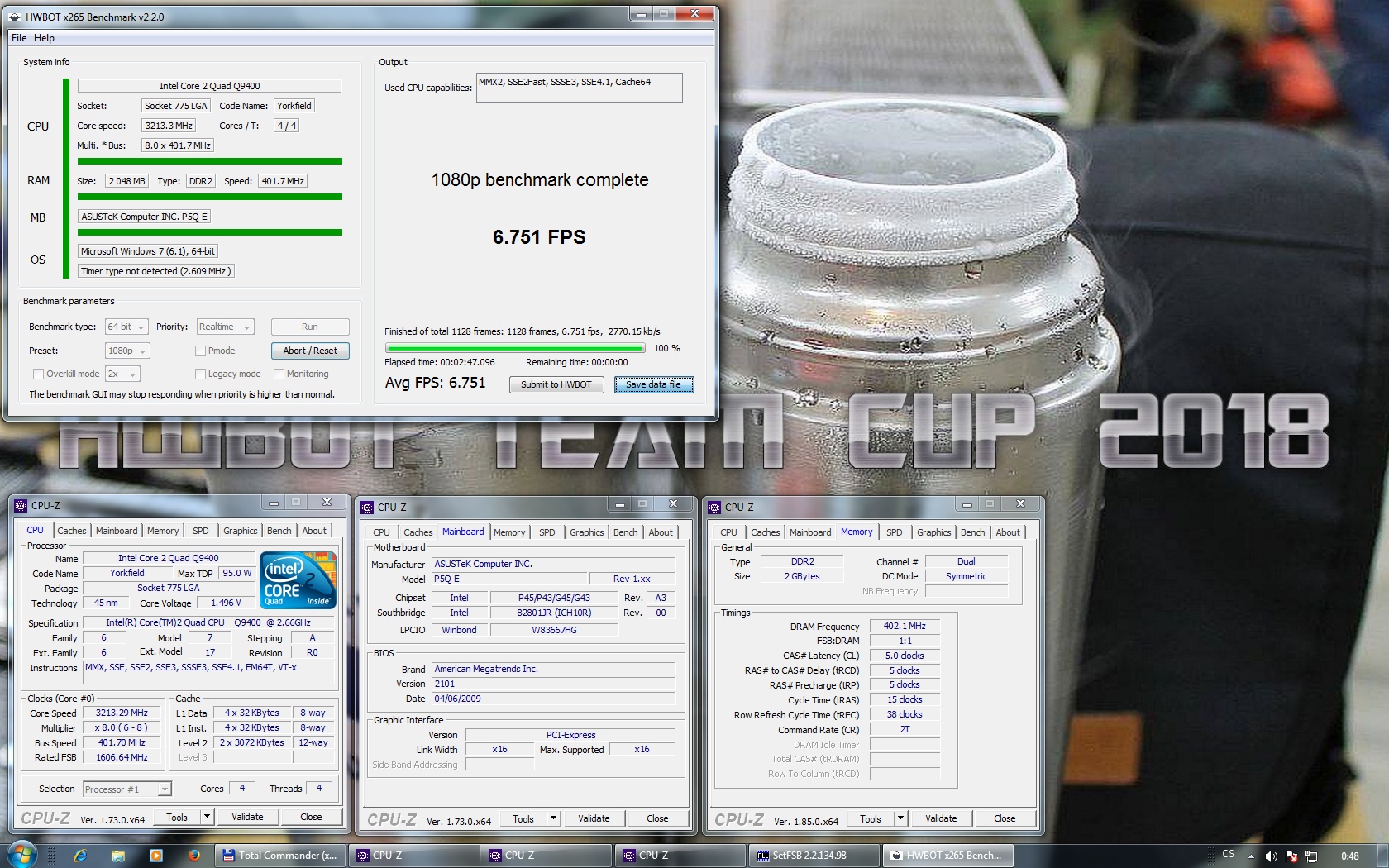The width and height of the screenshot is (1389, 868).
Task: Open Bench tab in Memory CPU-Z window
Action: click(x=973, y=532)
